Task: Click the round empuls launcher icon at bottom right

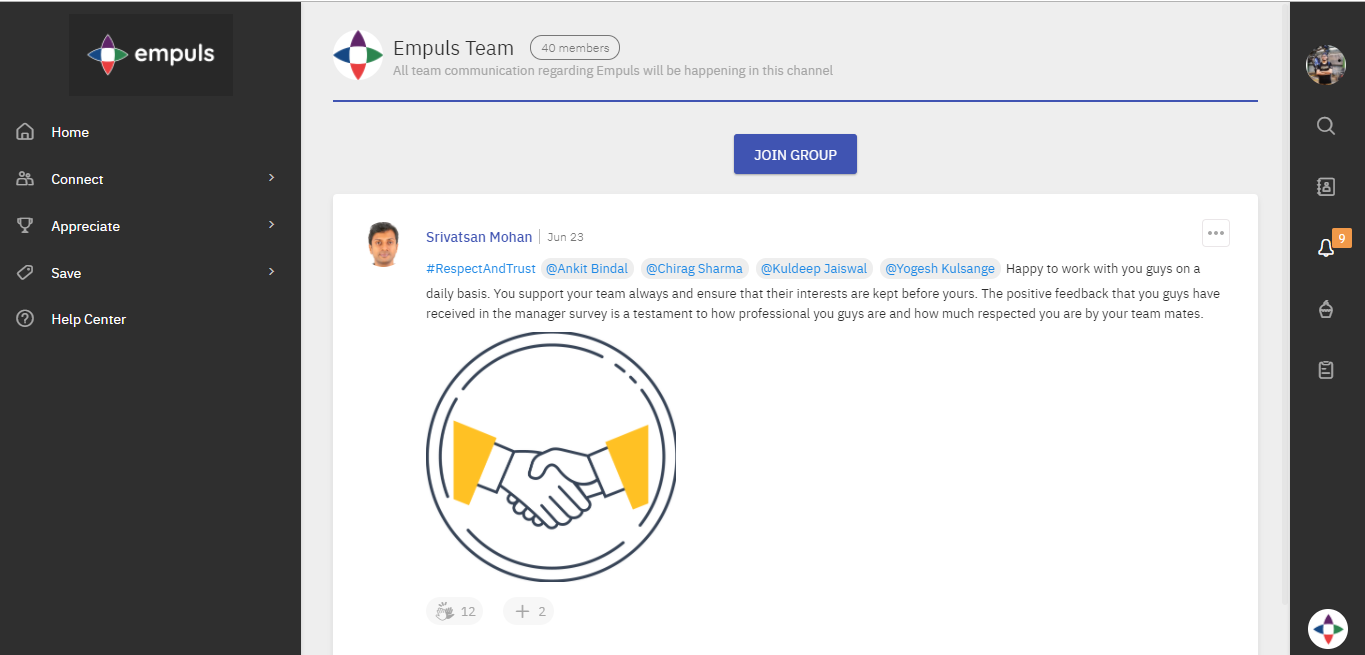Action: (x=1328, y=628)
